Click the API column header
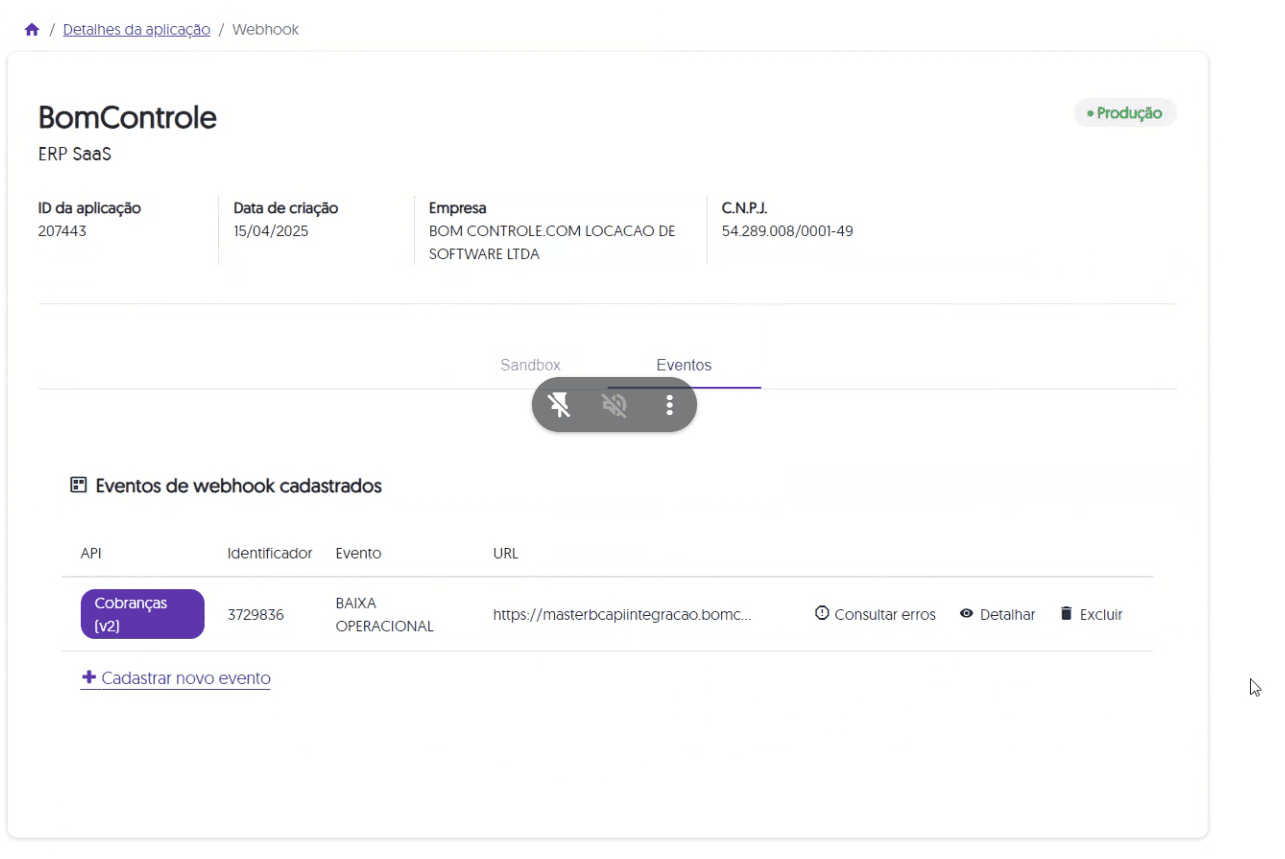1285x859 pixels. point(91,553)
